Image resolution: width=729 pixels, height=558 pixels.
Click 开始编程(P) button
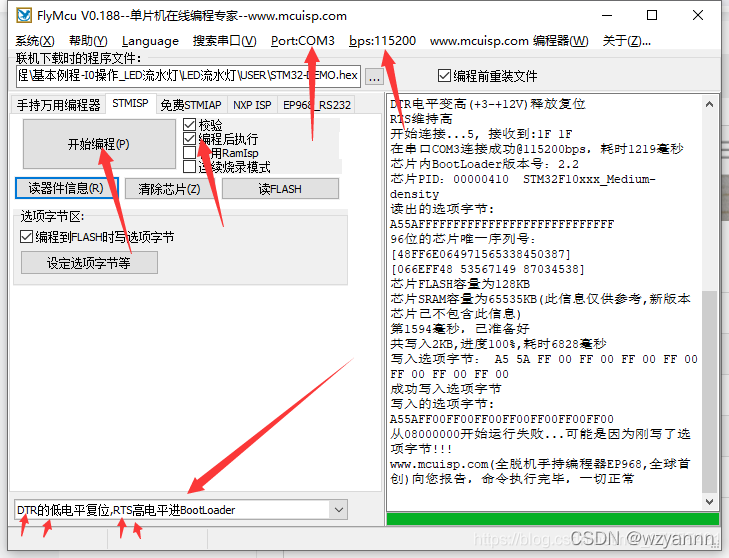(x=99, y=144)
